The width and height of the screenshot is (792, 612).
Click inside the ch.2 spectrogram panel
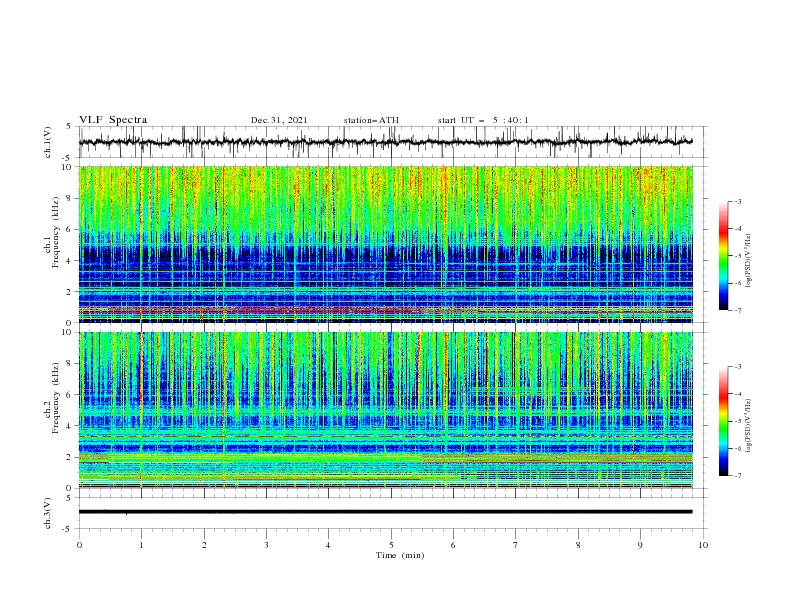click(385, 410)
